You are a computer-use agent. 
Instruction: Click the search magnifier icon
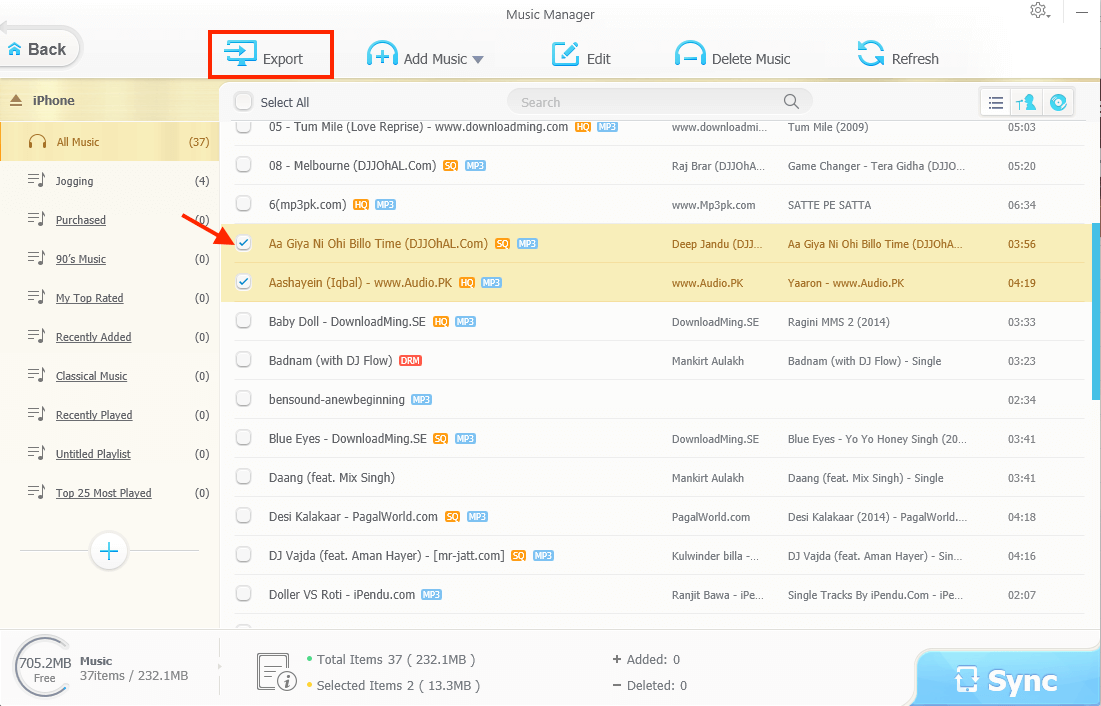[x=791, y=102]
